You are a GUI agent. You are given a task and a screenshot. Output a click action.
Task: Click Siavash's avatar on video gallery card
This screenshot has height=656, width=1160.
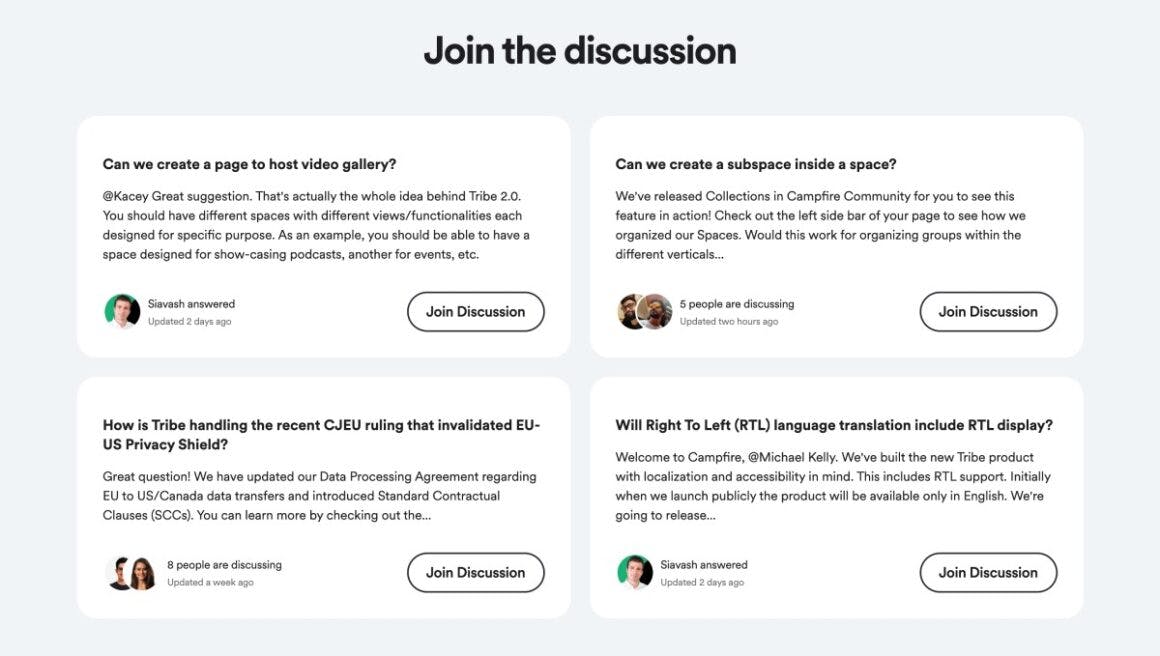click(122, 311)
